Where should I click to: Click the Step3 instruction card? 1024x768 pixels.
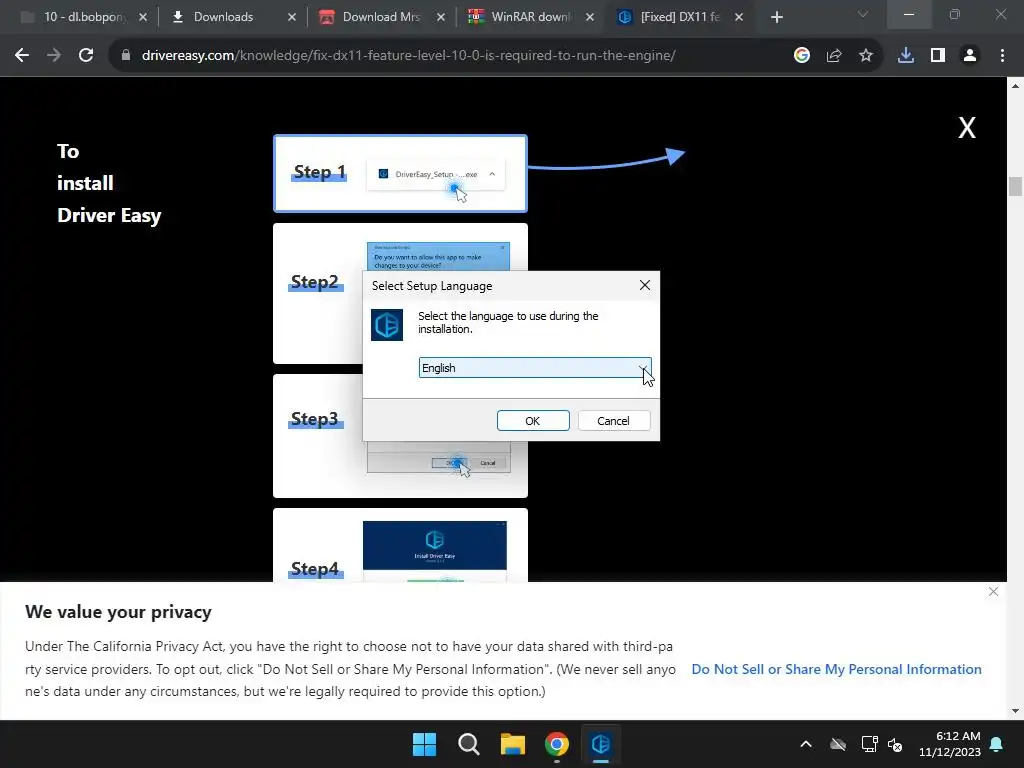[x=317, y=436]
